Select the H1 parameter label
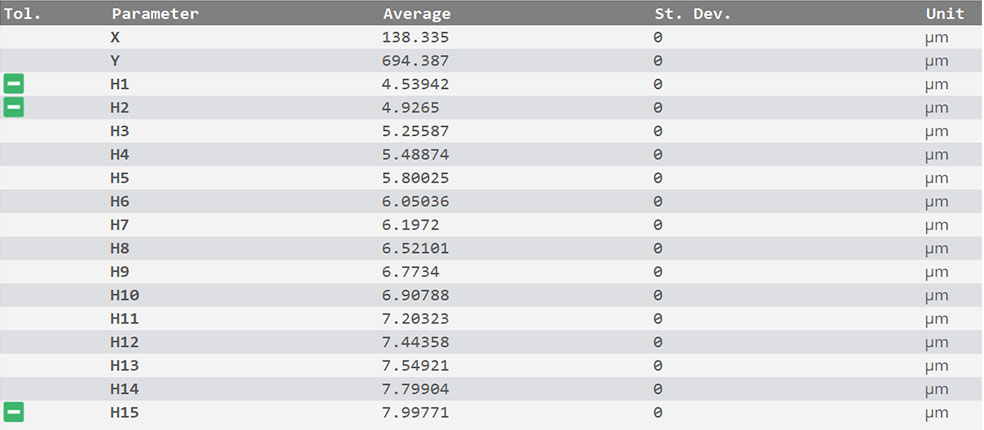The image size is (984, 430). (120, 84)
